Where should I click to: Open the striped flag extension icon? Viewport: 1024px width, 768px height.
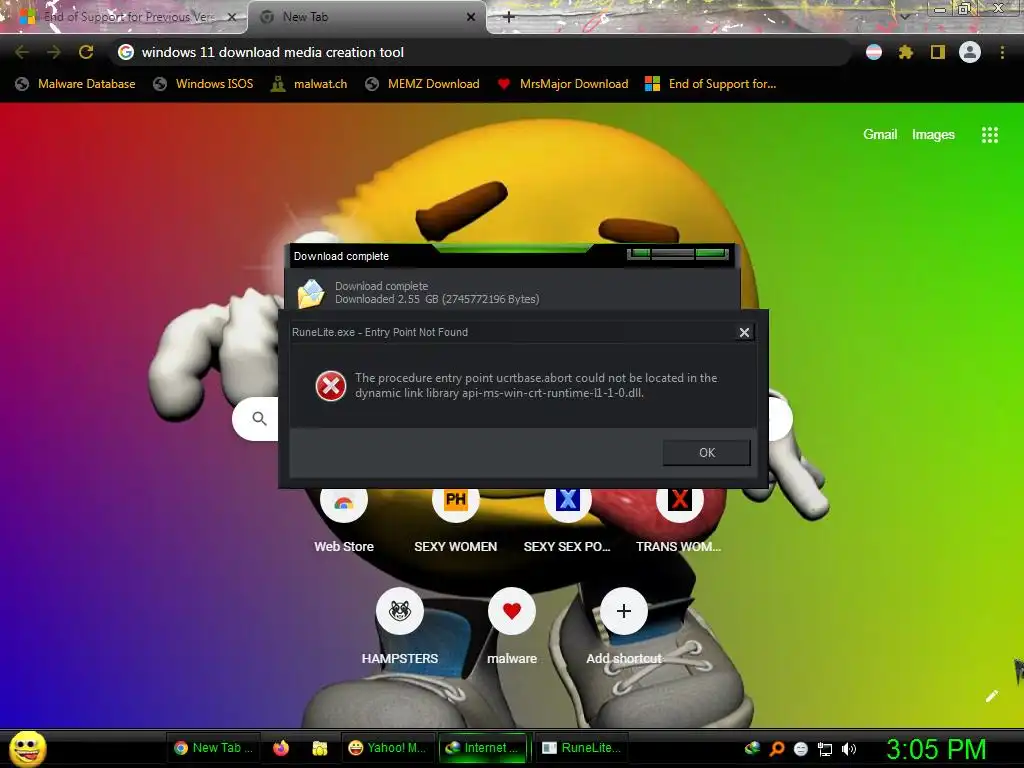tap(874, 52)
